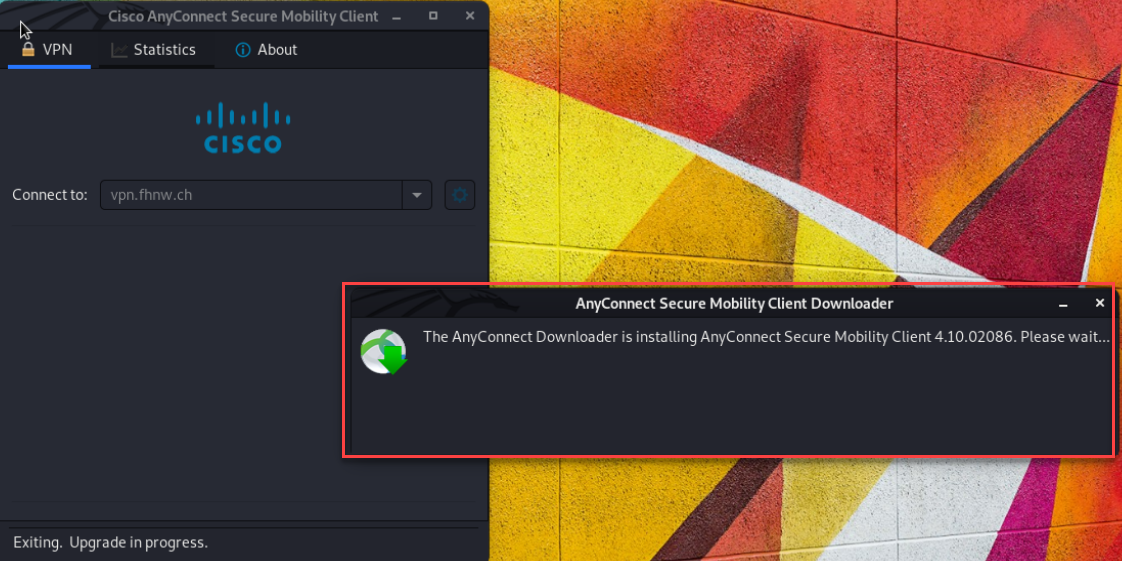Open the Statistics tab

(x=164, y=50)
